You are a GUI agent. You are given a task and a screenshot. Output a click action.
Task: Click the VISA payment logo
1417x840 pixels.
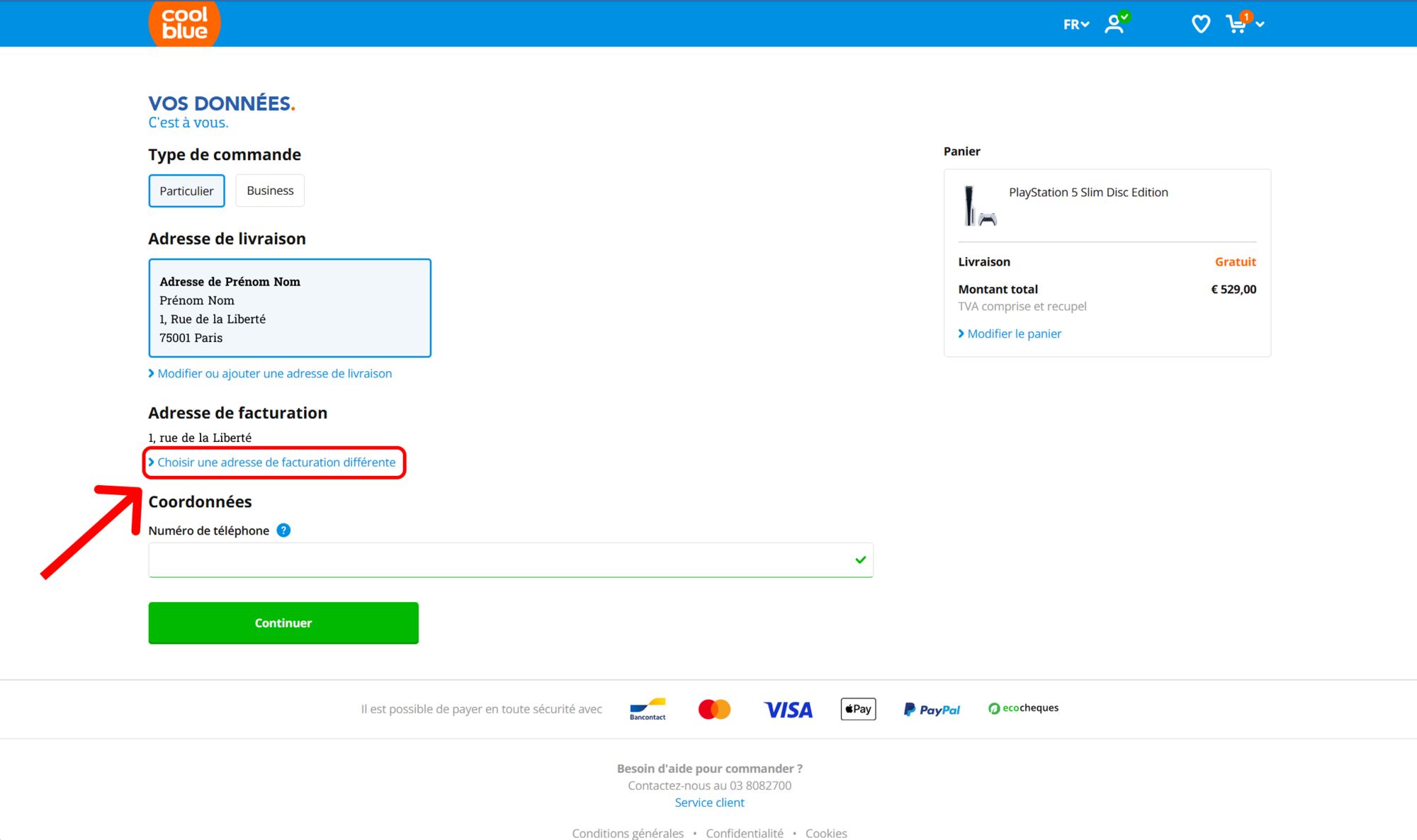point(788,710)
